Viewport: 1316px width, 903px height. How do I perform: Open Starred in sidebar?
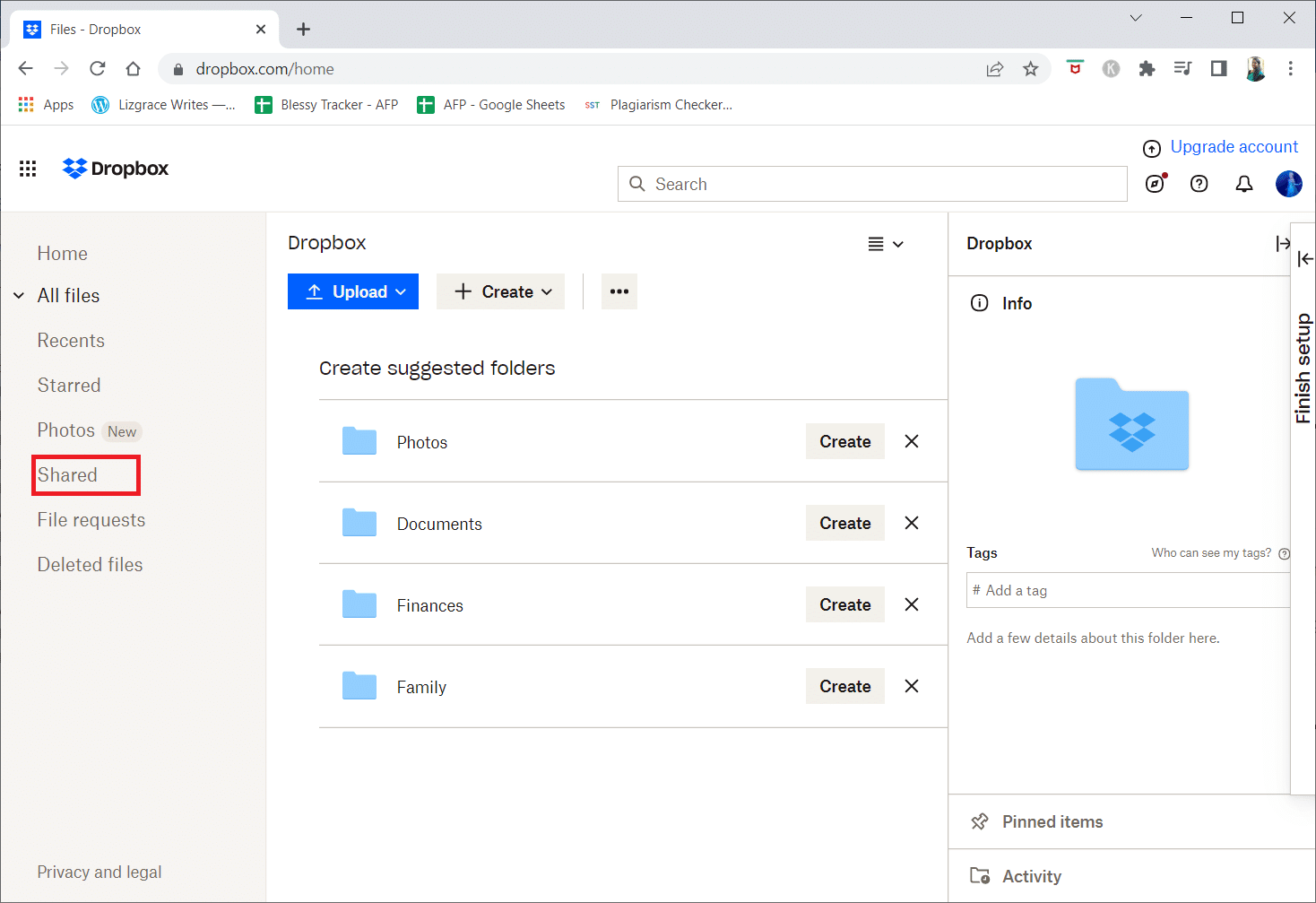click(69, 386)
